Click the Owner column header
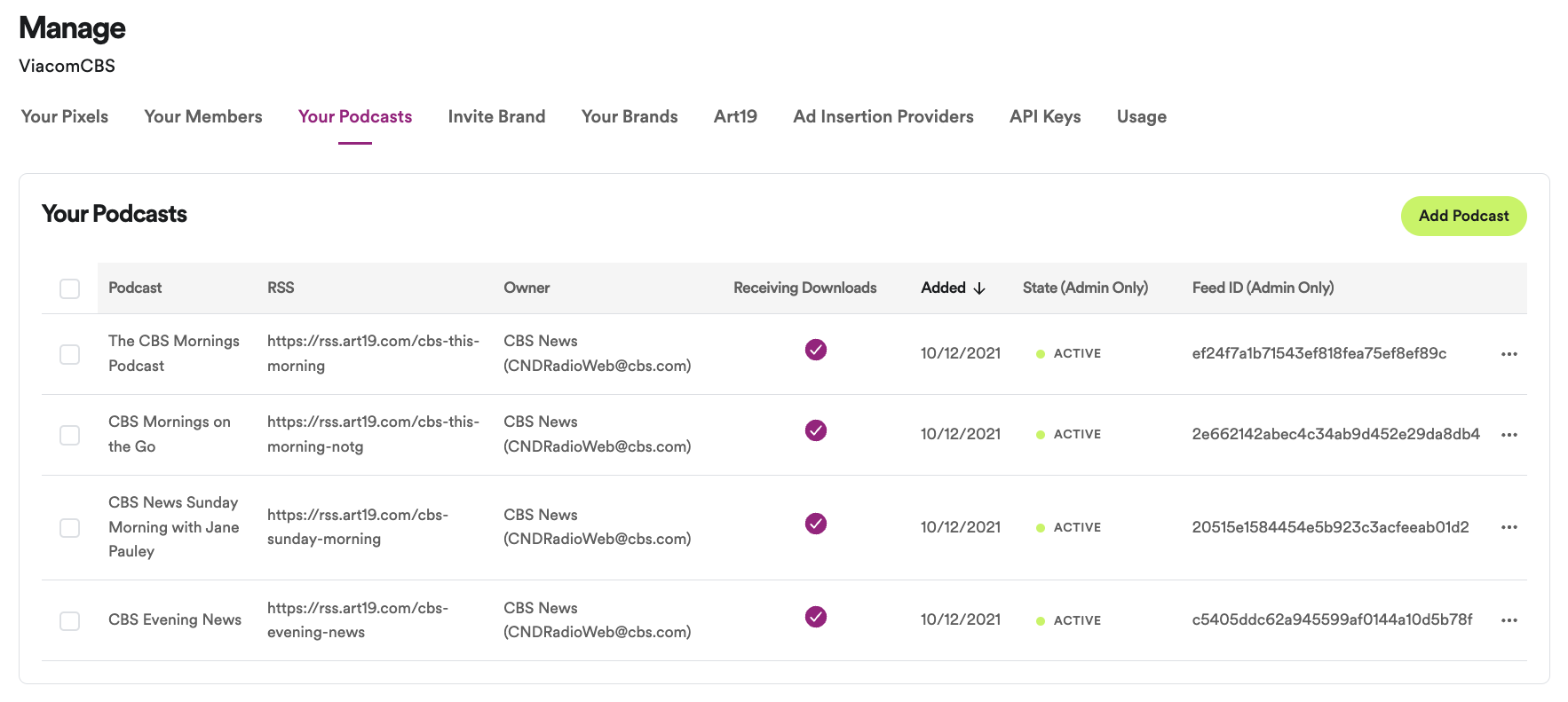Screen dimensions: 1568x702 (x=527, y=288)
